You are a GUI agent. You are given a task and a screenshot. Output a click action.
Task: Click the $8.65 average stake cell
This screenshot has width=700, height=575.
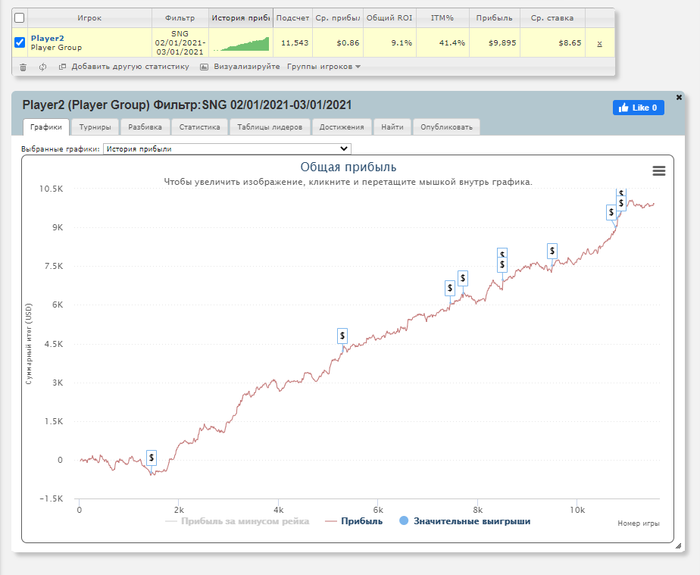click(x=552, y=43)
